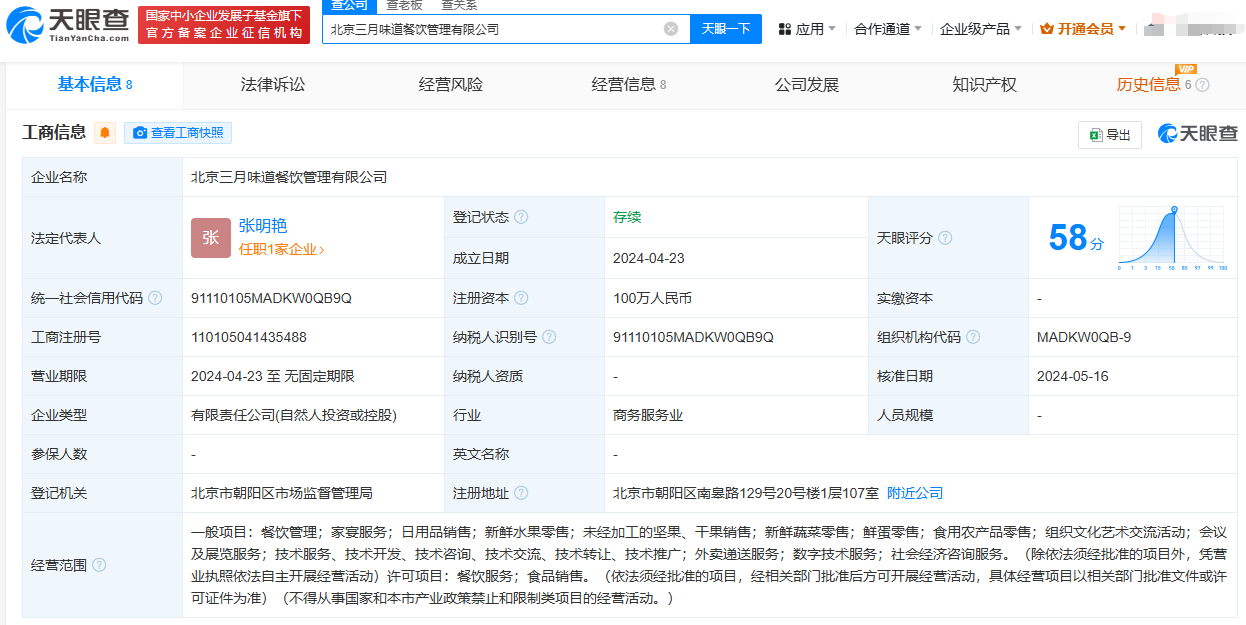Click the business term 2024-04-23 至 无固定期限

(273, 376)
